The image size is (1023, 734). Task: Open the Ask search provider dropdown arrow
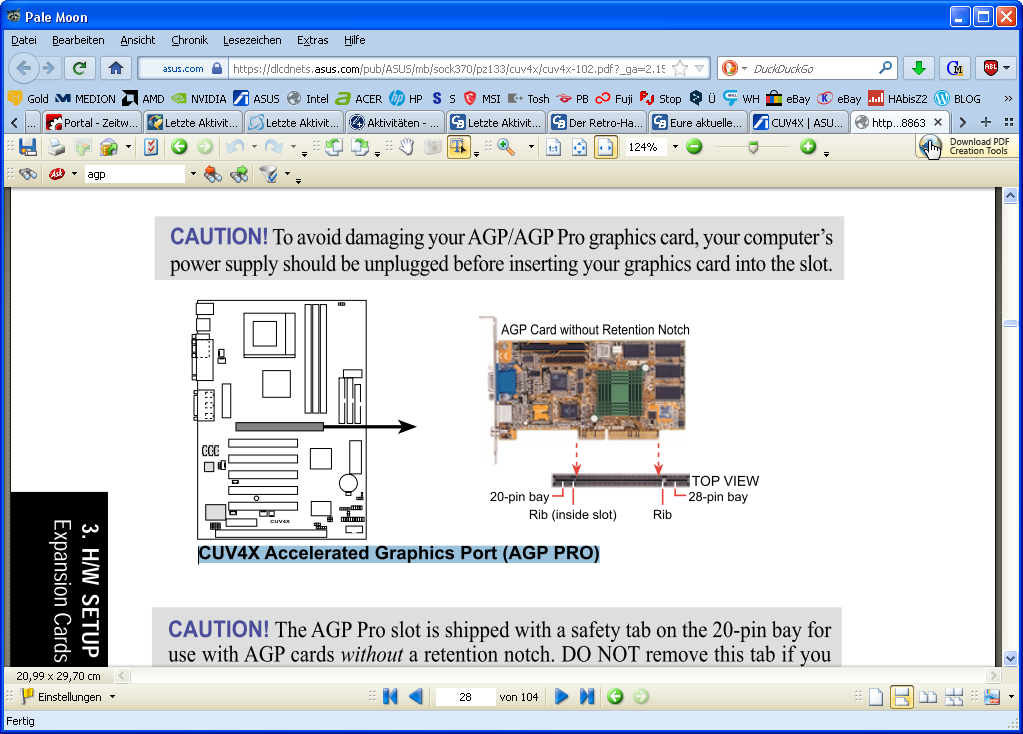[x=74, y=174]
